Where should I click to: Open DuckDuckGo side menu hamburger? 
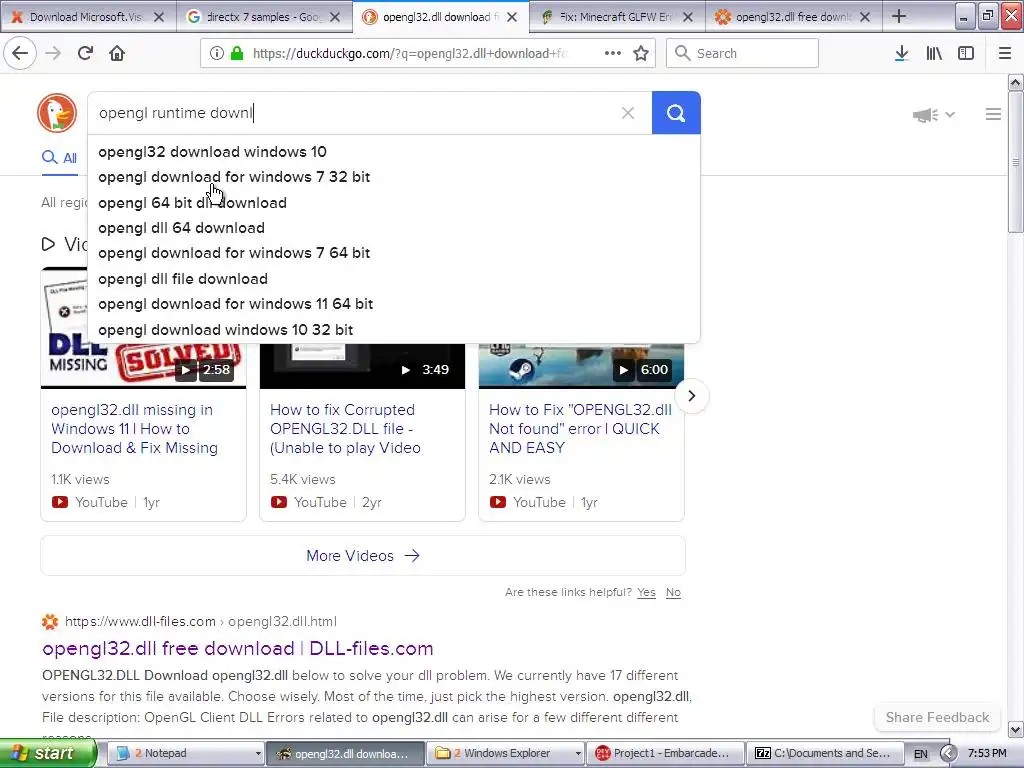993,114
